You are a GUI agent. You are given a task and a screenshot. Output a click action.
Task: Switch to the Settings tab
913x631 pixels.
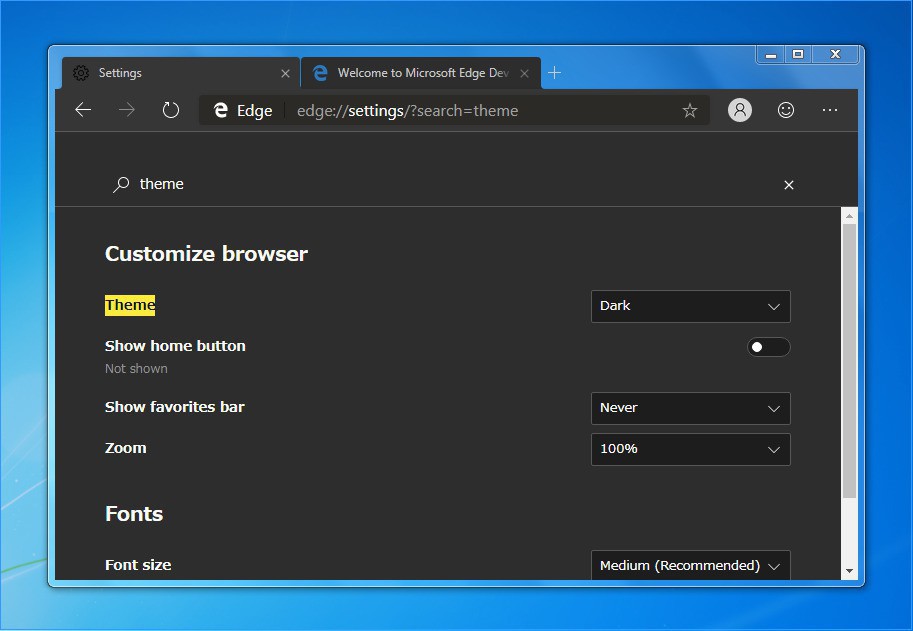[x=170, y=73]
